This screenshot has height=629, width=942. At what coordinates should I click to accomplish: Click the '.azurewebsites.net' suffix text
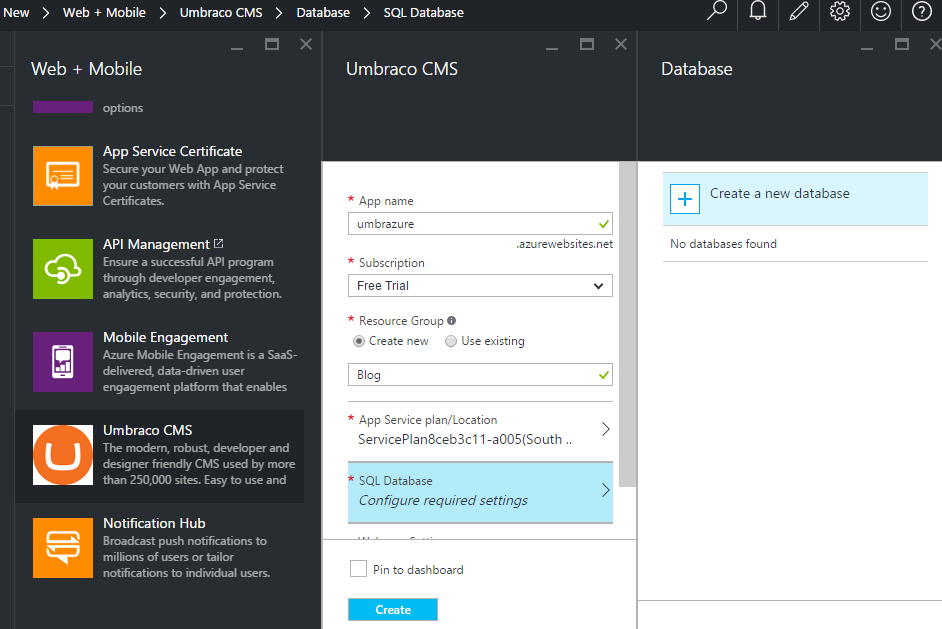[565, 244]
